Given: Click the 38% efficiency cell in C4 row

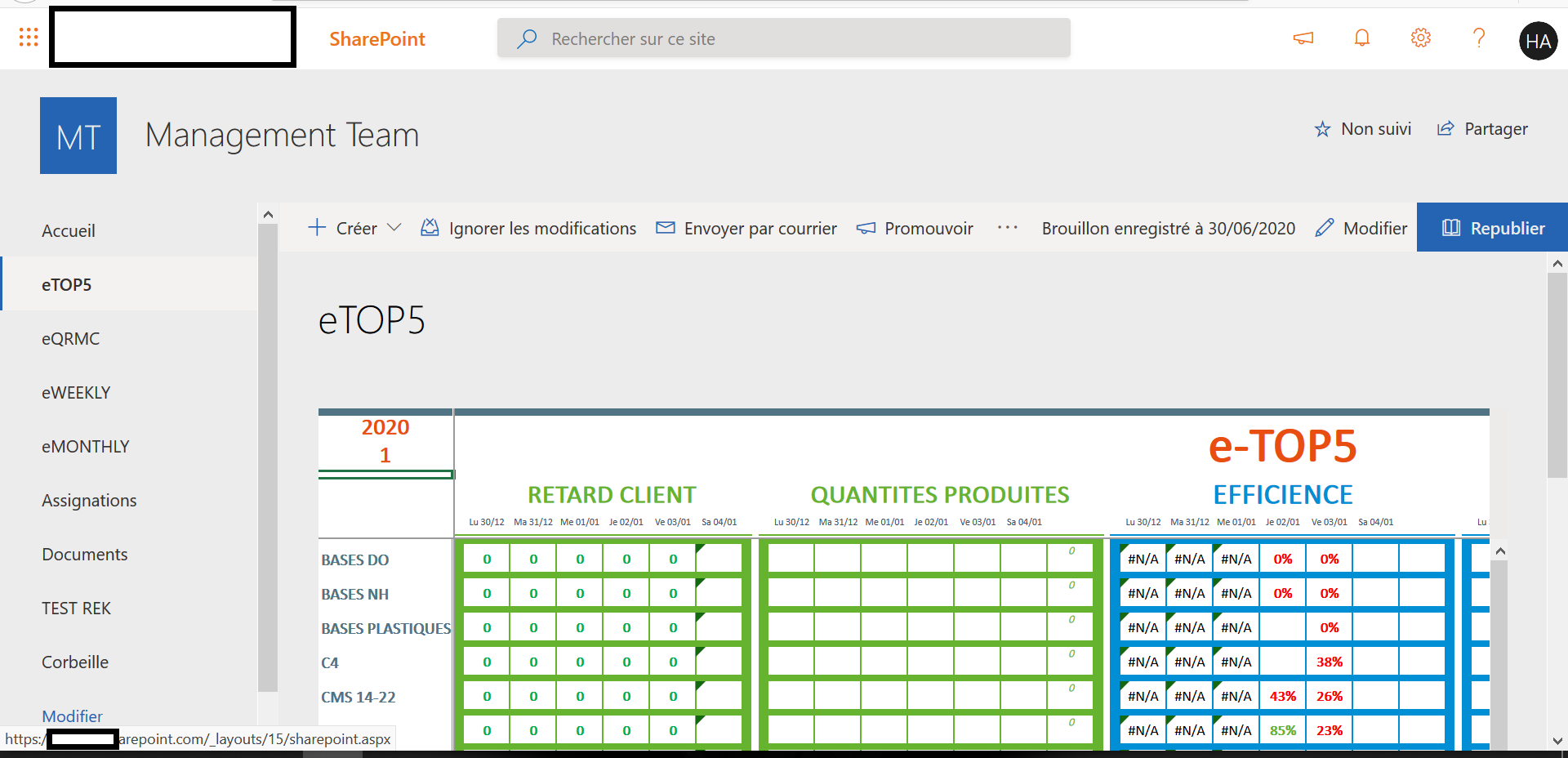Looking at the screenshot, I should 1330,662.
